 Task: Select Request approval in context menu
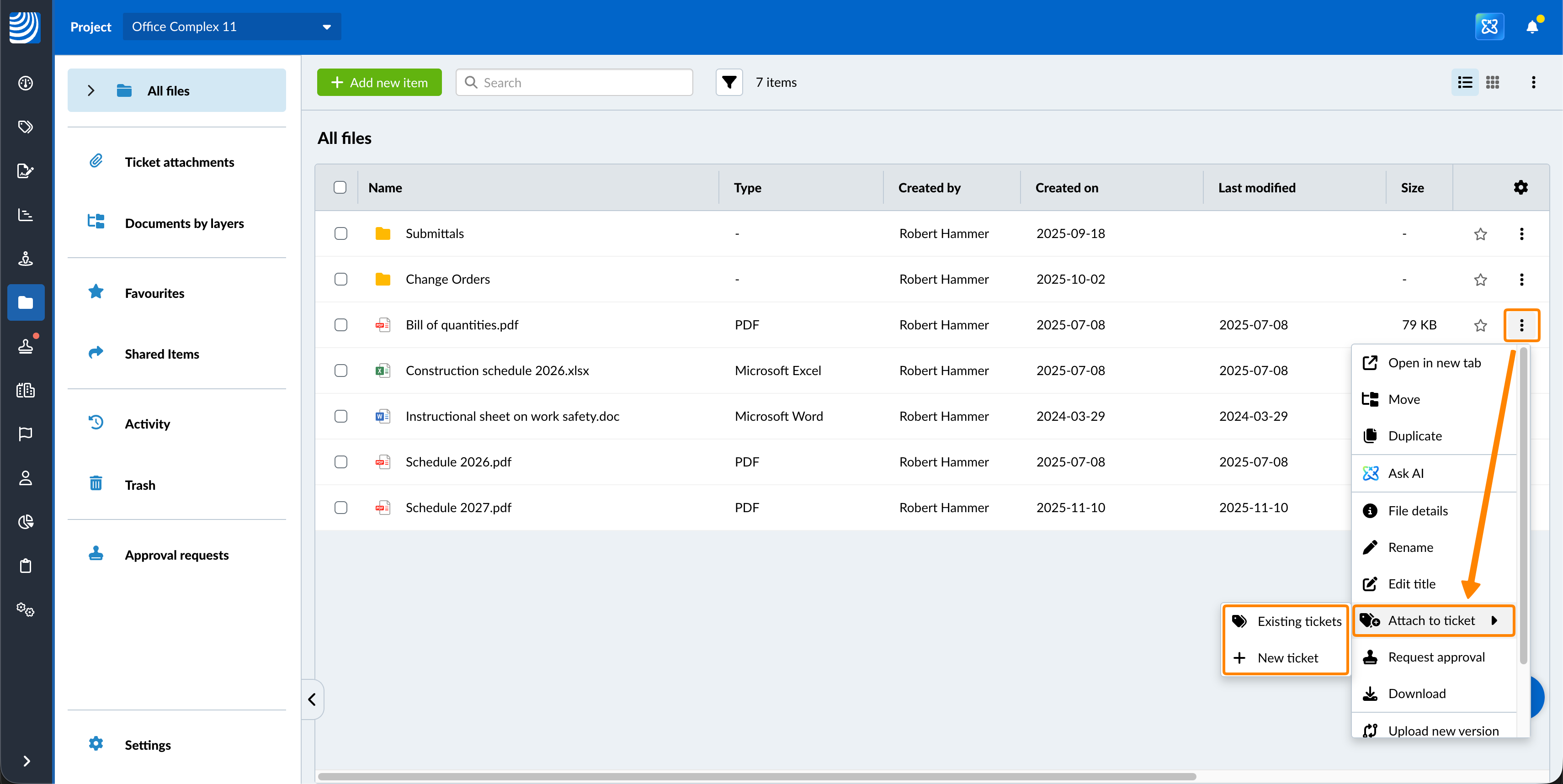[1435, 657]
